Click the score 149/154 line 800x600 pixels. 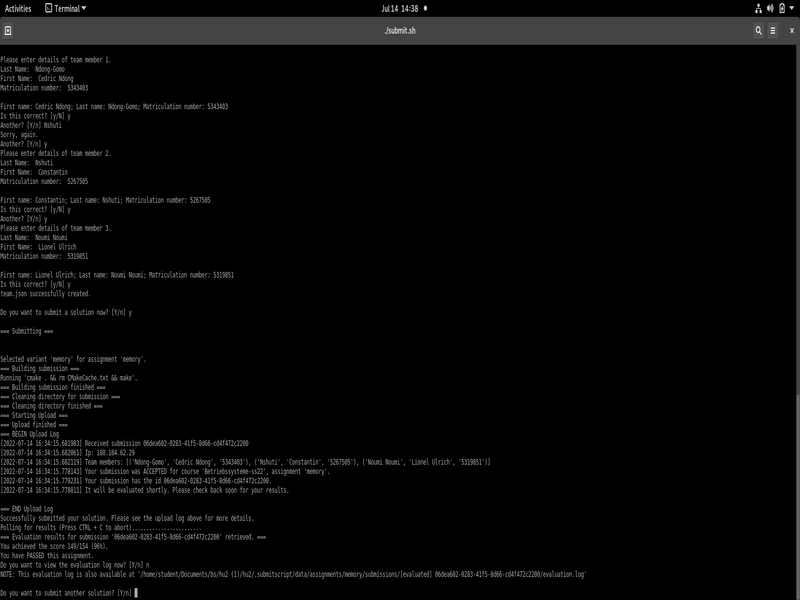pos(54,547)
